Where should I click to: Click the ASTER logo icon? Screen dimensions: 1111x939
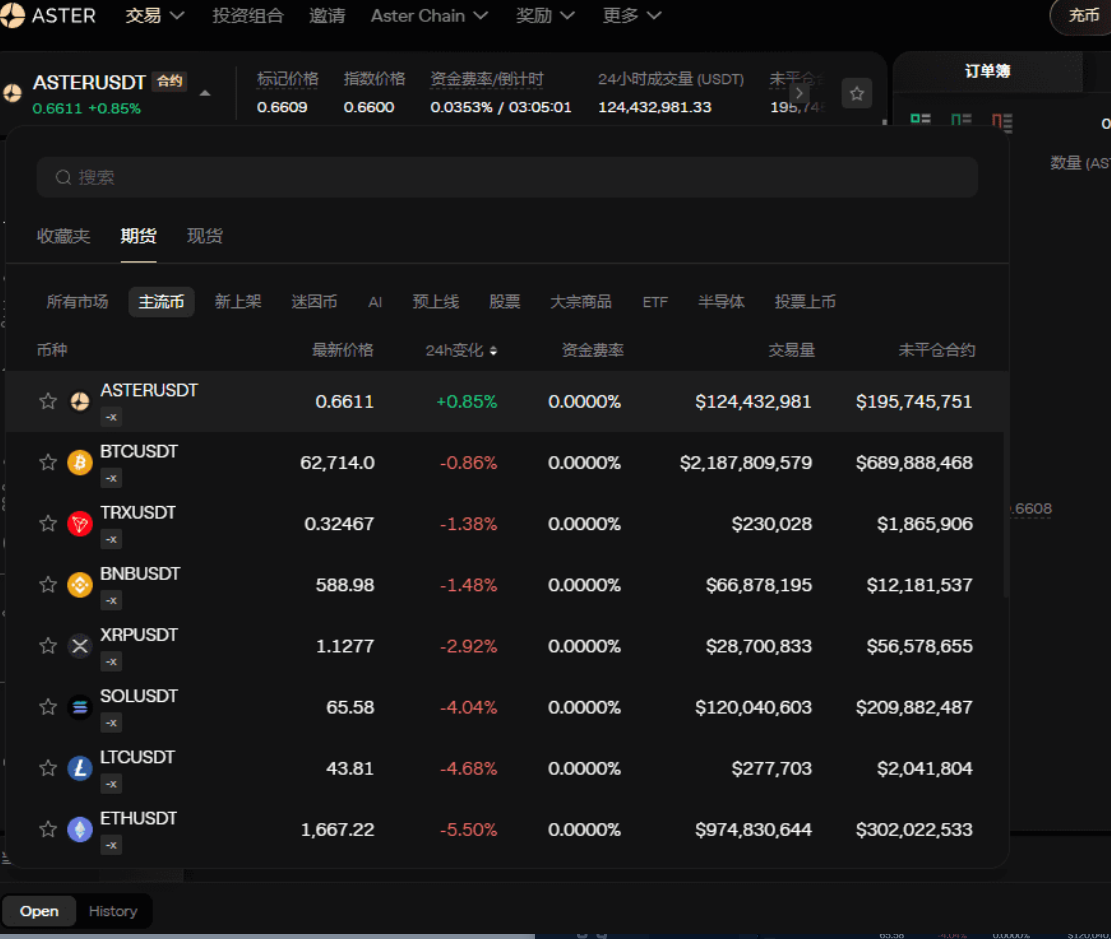coord(12,16)
